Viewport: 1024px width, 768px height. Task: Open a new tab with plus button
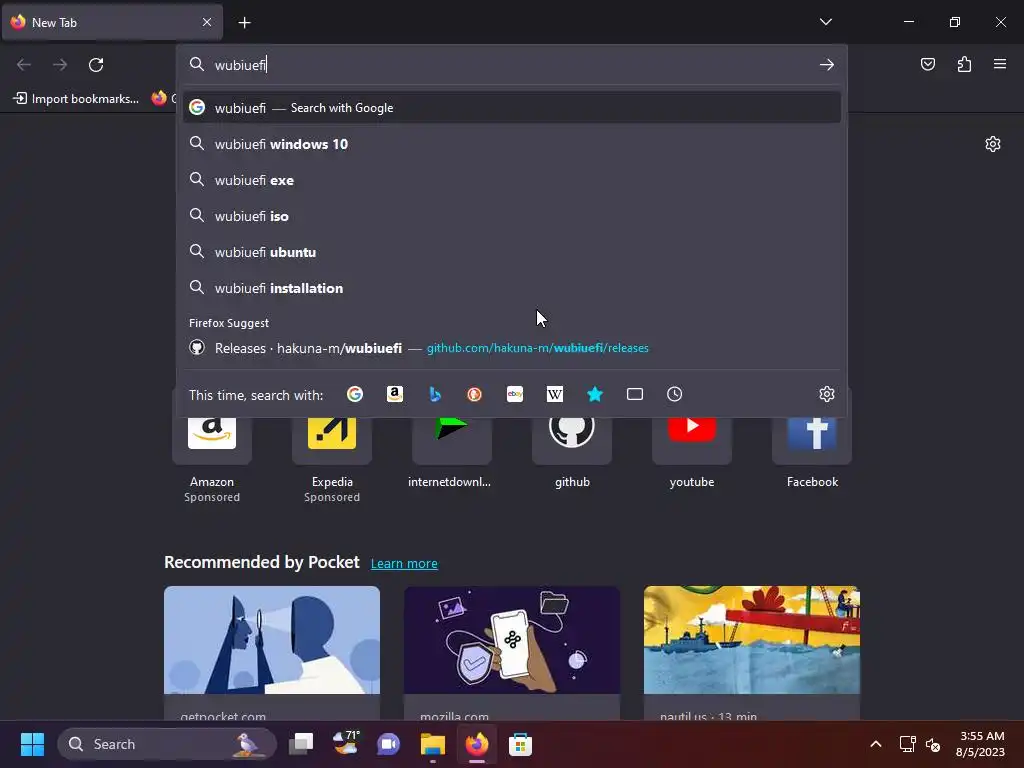click(244, 23)
